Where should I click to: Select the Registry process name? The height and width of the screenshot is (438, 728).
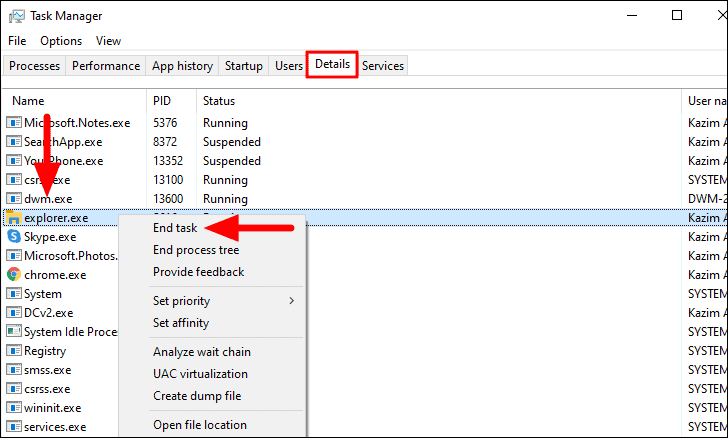(45, 351)
